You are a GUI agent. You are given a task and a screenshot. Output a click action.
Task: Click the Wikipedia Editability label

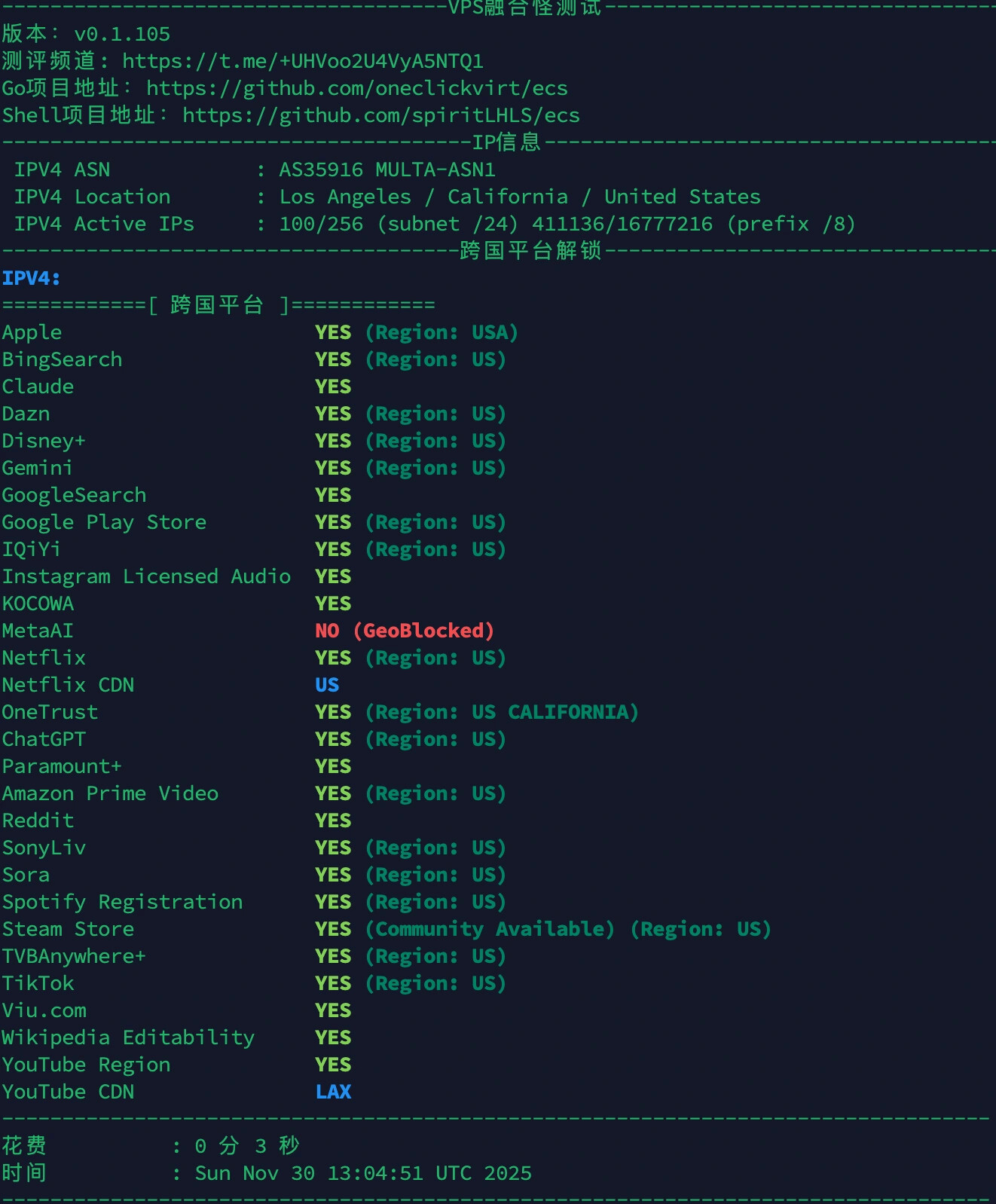[x=128, y=1037]
